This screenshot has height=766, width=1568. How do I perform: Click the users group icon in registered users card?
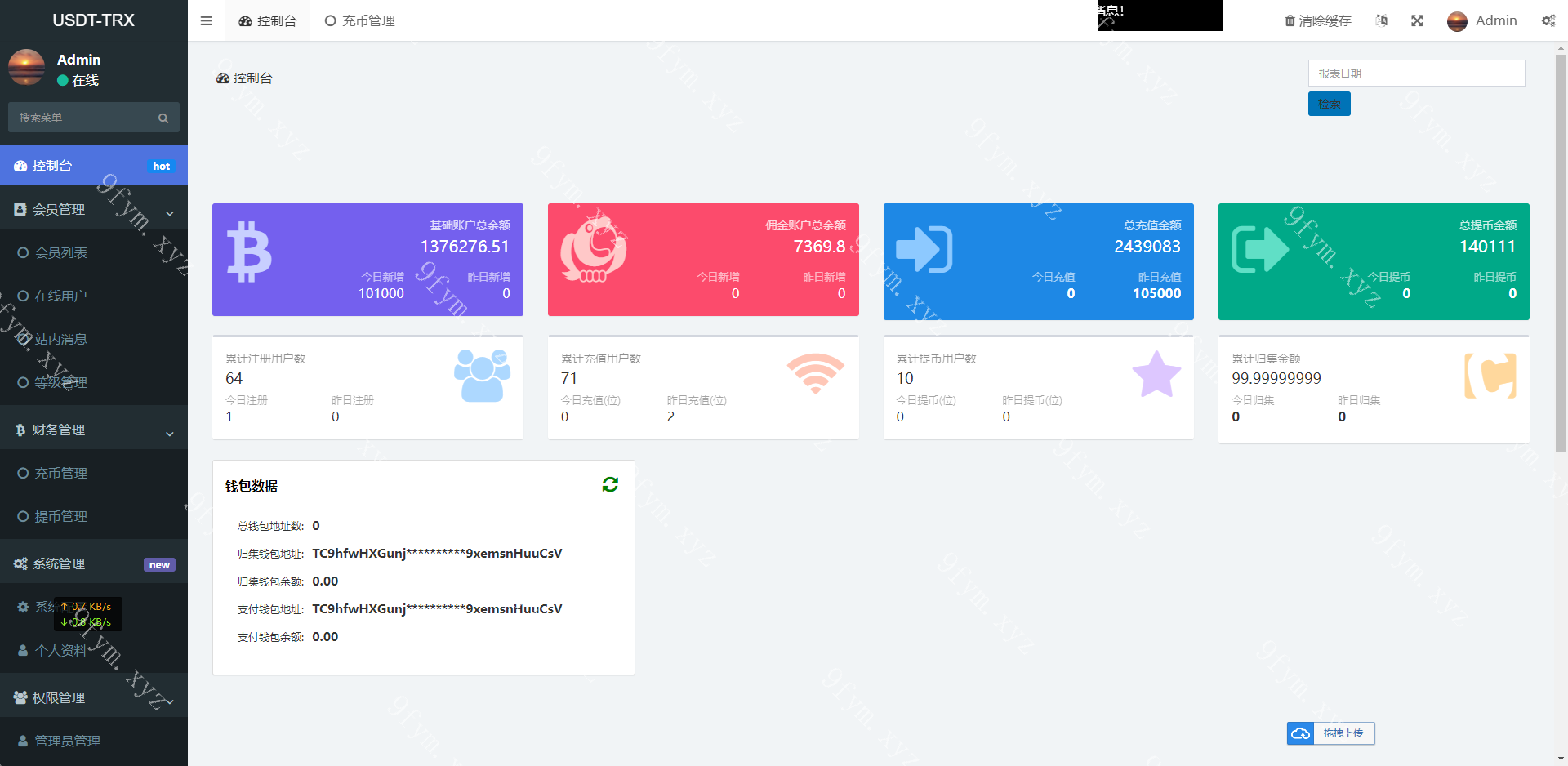[x=482, y=375]
